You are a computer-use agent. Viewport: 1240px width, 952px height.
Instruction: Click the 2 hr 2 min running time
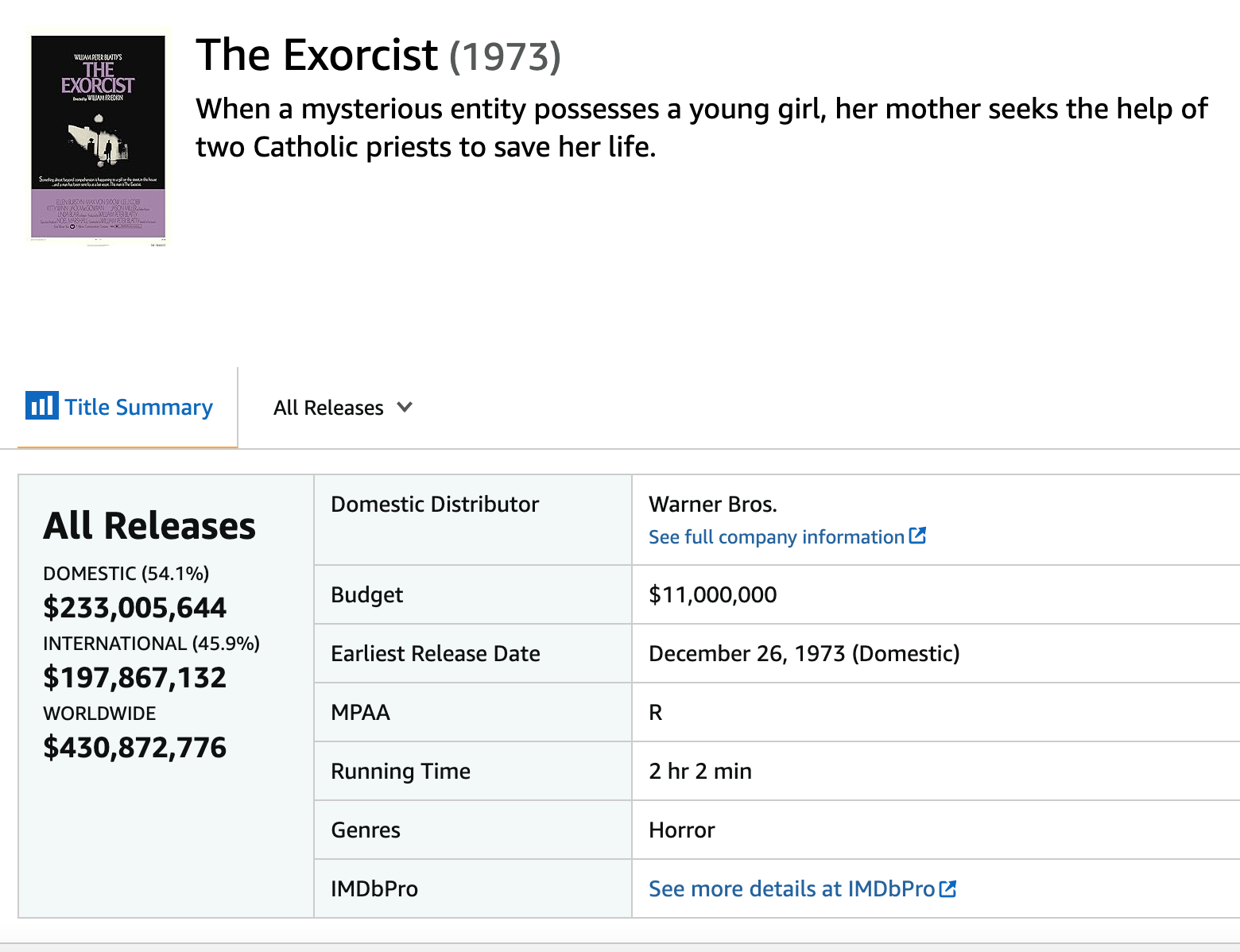point(700,771)
